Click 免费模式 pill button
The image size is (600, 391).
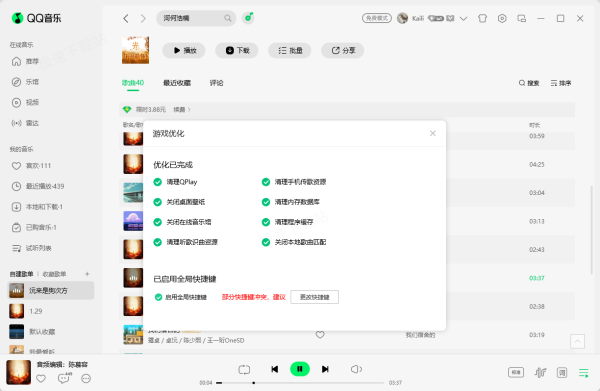coord(377,18)
